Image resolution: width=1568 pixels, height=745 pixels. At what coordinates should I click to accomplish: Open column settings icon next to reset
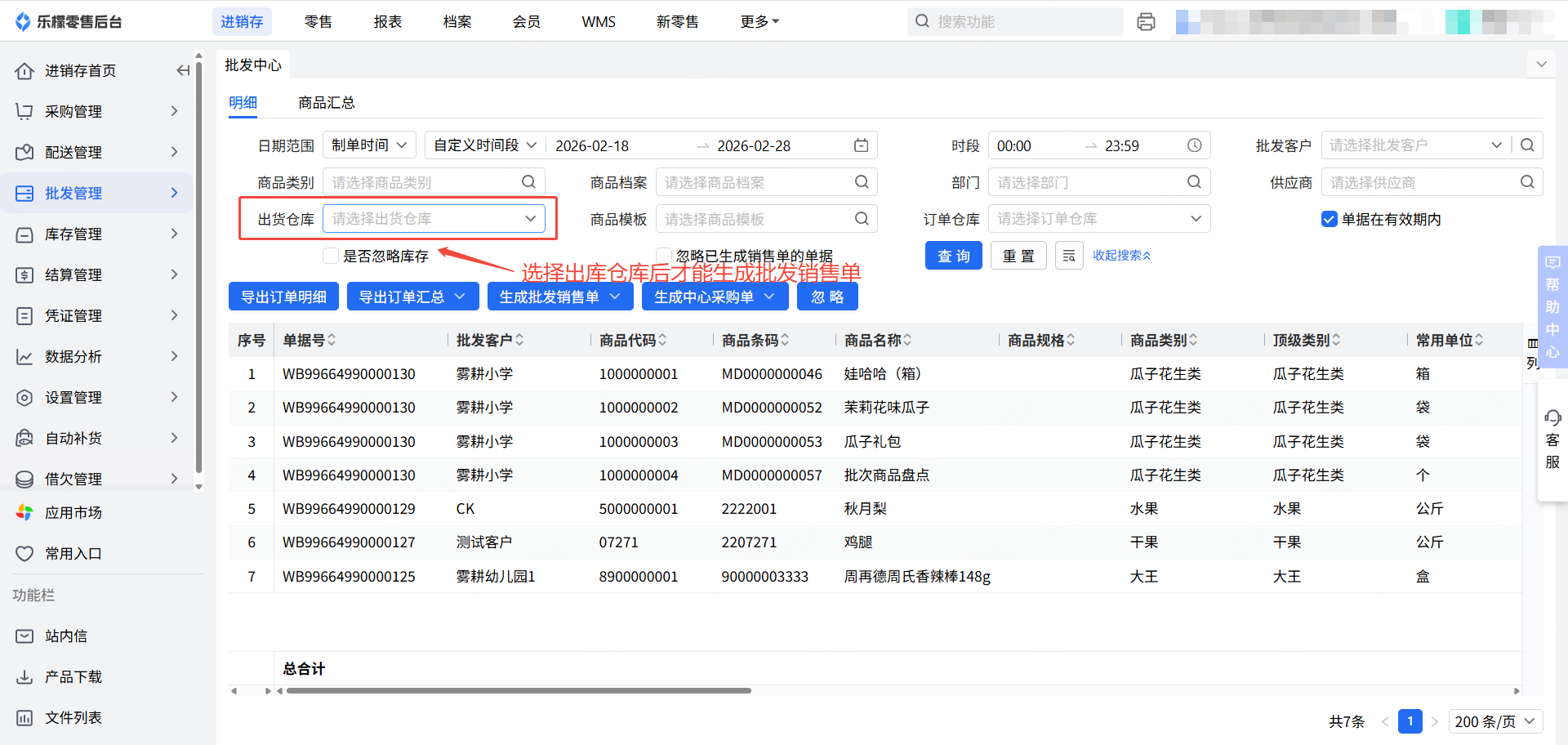pos(1068,256)
